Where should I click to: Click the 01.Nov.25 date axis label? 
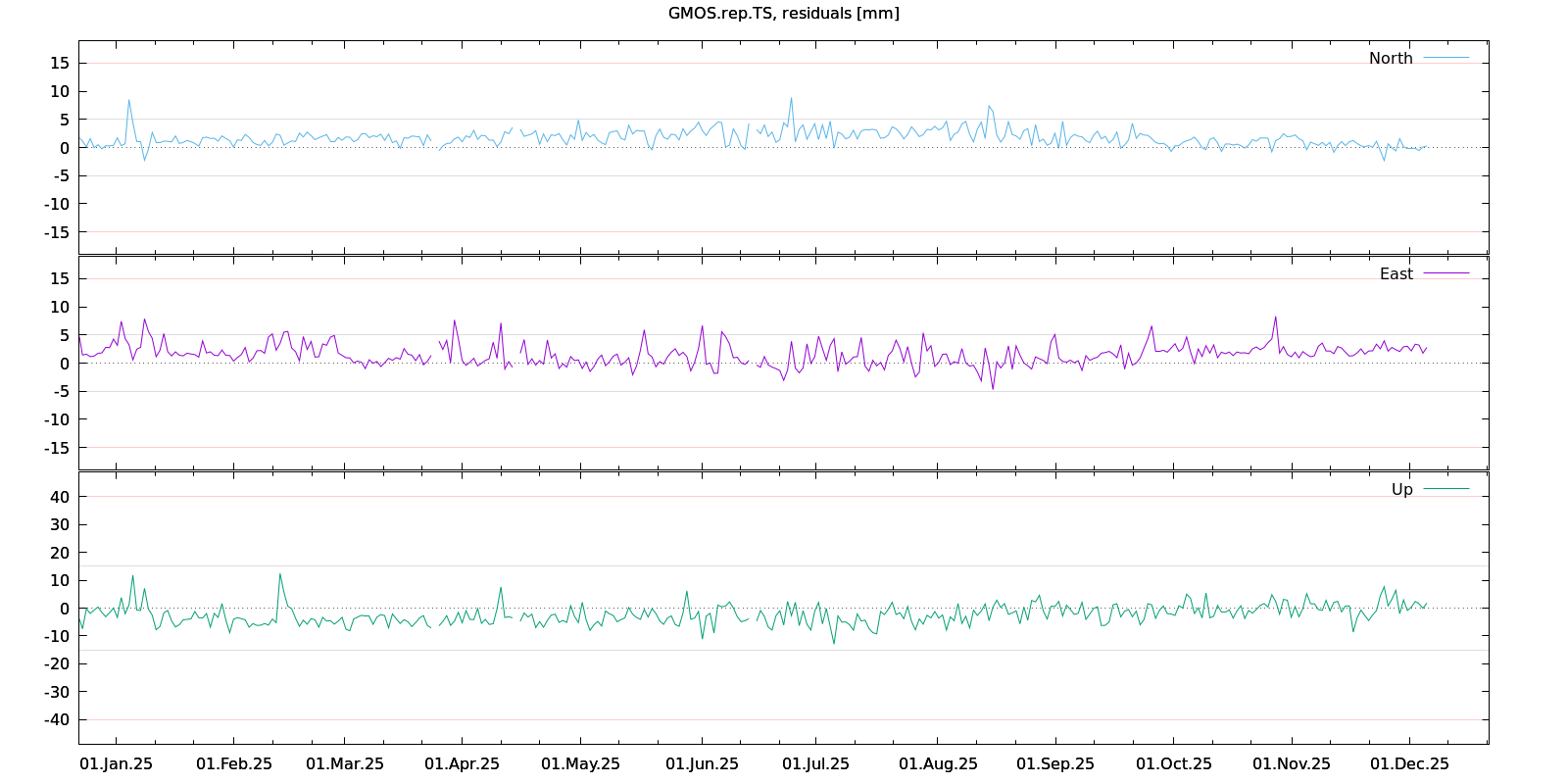pos(1291,764)
